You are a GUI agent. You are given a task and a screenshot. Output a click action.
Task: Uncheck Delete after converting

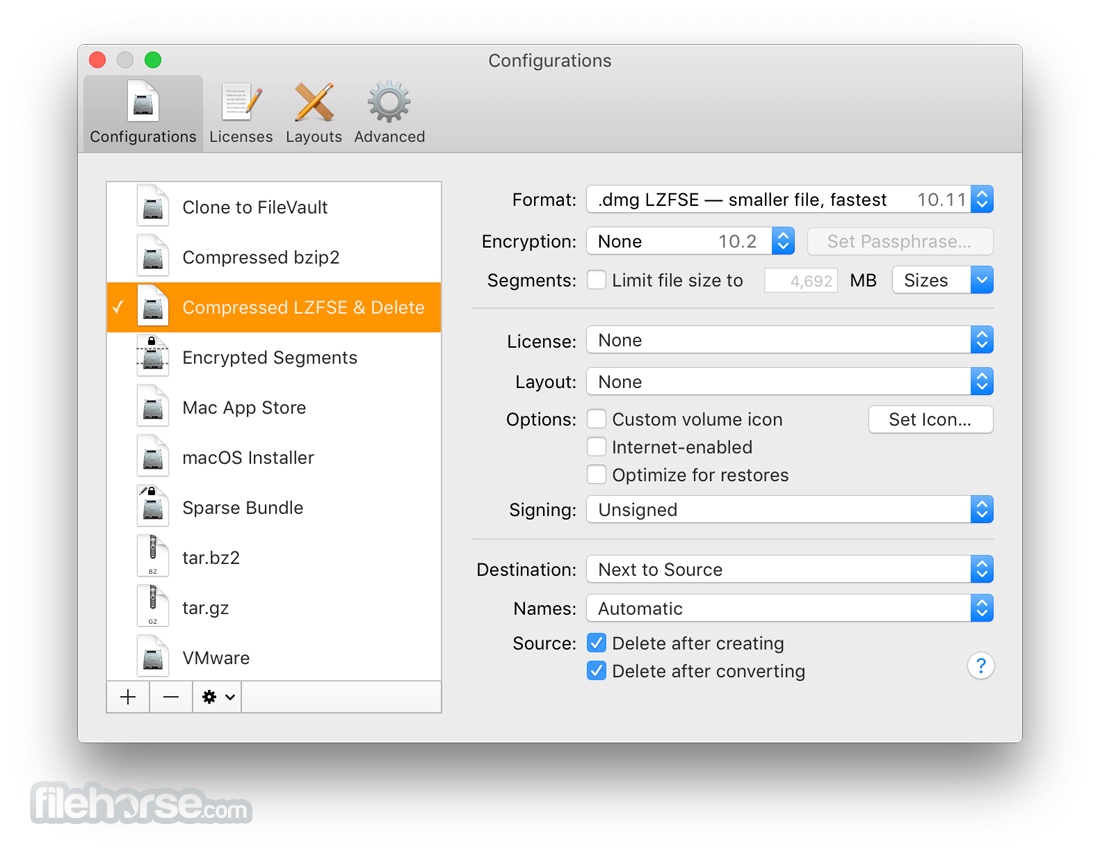tap(596, 671)
